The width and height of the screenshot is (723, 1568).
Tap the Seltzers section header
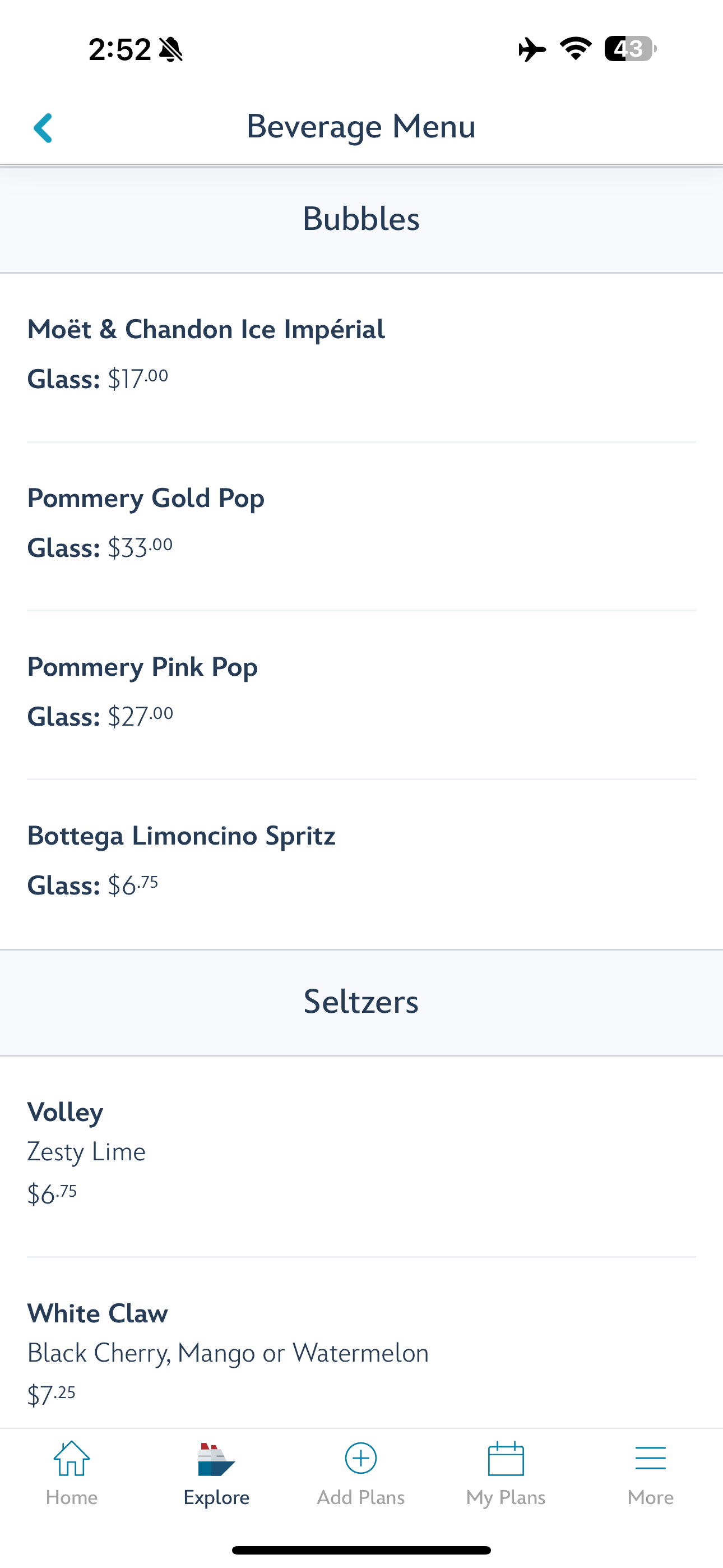[x=361, y=1002]
